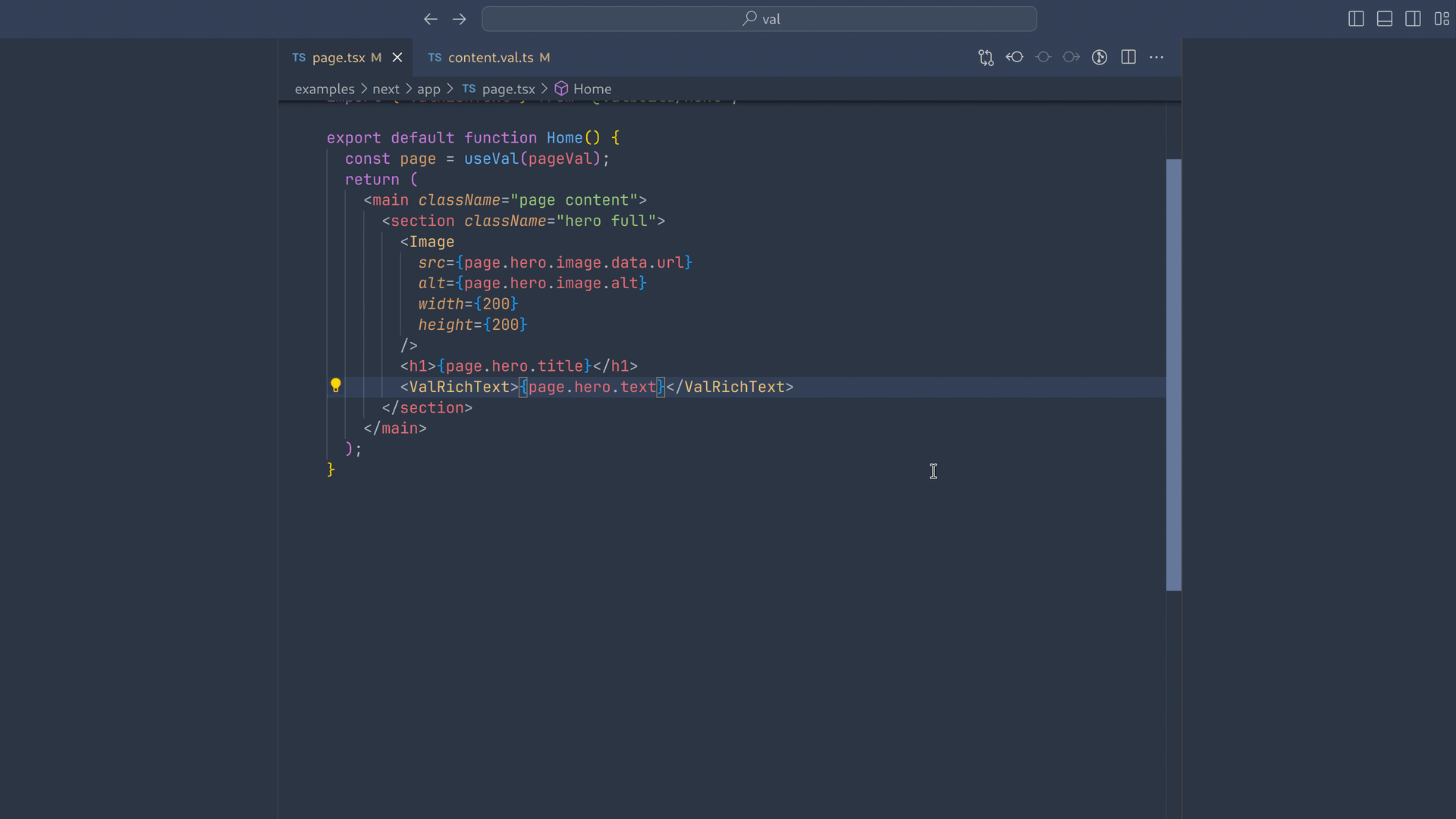Toggle bottom panel visibility
The image size is (1456, 819).
pyautogui.click(x=1385, y=19)
